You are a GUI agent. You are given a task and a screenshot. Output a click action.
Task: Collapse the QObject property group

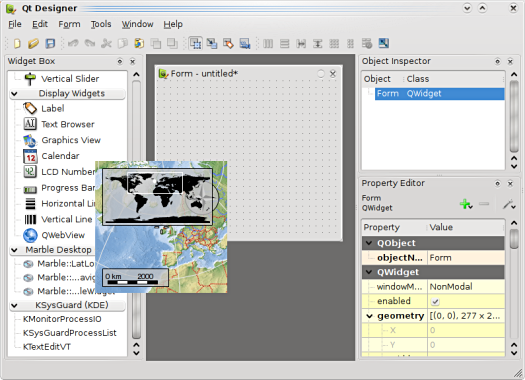tap(369, 243)
